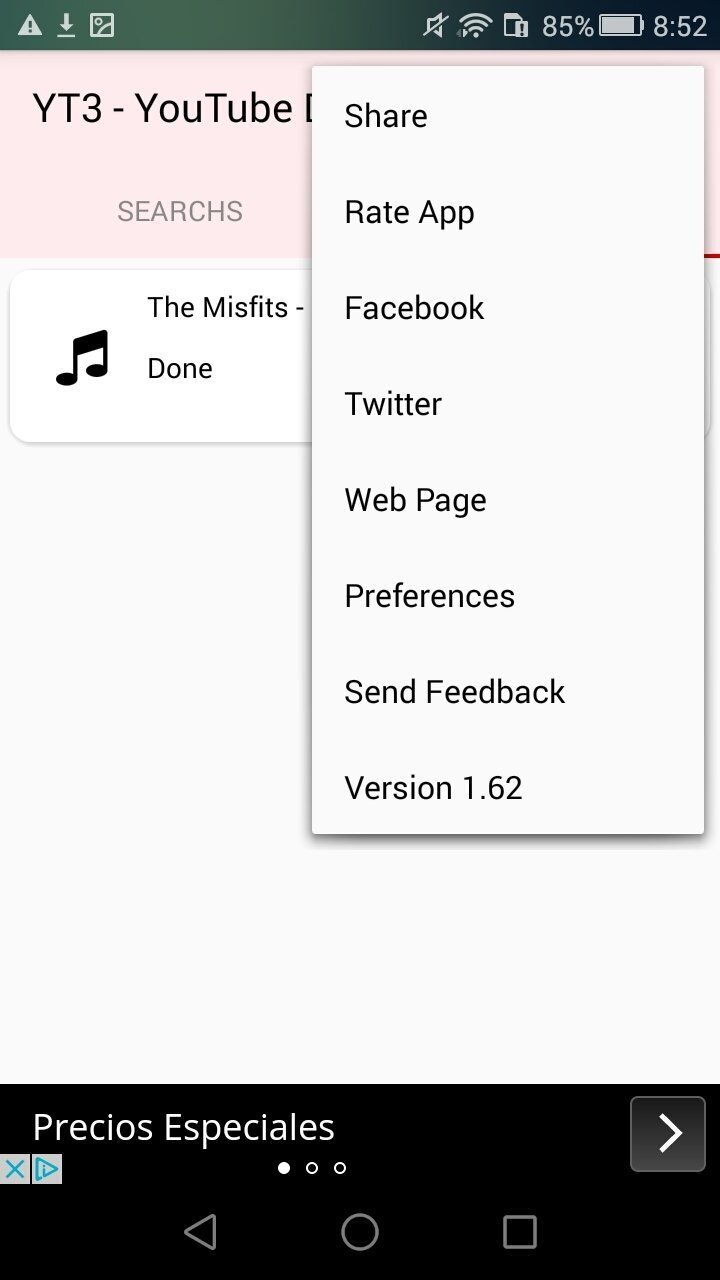Open Facebook from the menu
Viewport: 720px width, 1280px height.
click(x=414, y=308)
